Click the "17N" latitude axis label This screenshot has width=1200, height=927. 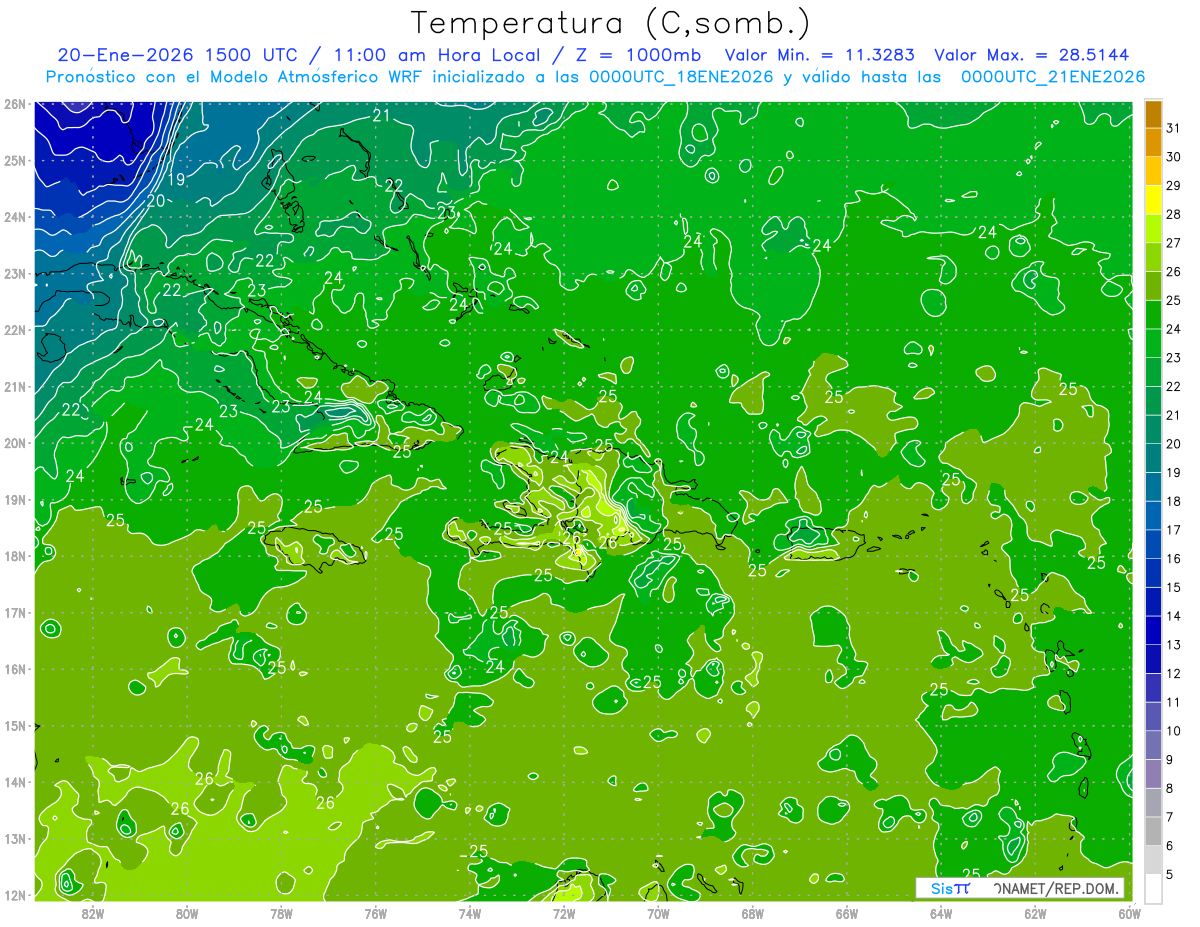[14, 612]
